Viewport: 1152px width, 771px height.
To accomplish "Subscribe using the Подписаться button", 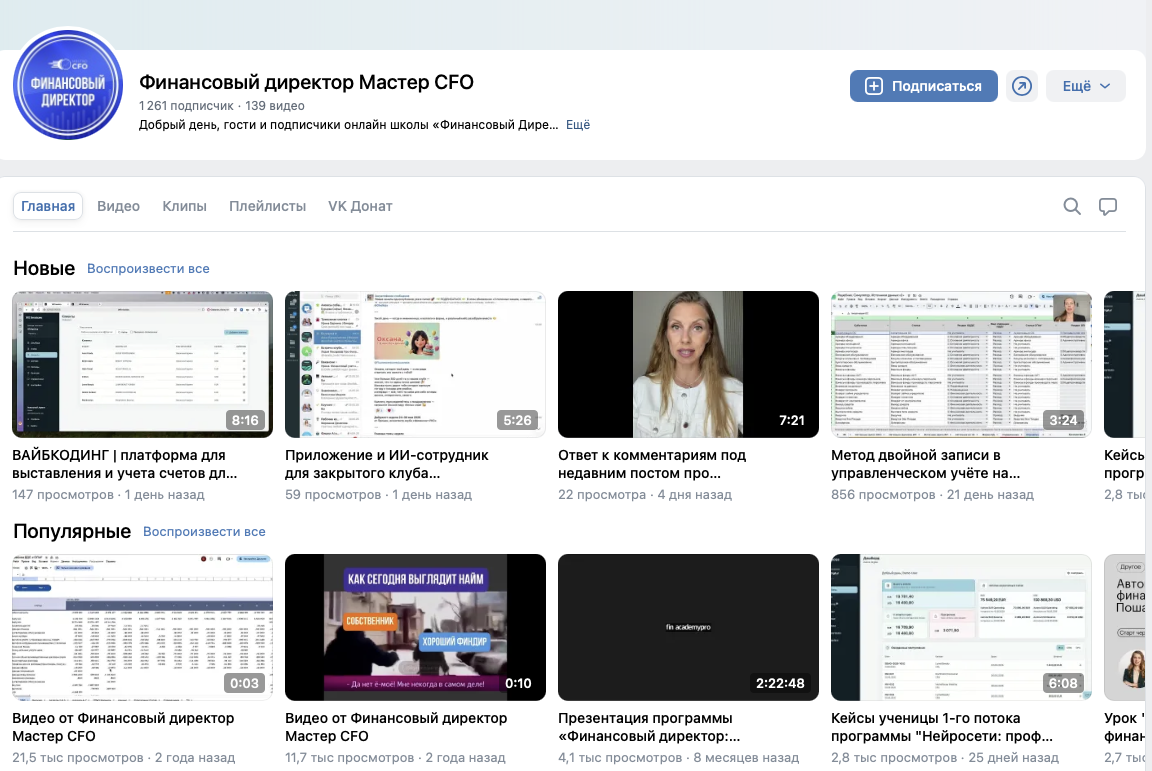I will tap(924, 86).
